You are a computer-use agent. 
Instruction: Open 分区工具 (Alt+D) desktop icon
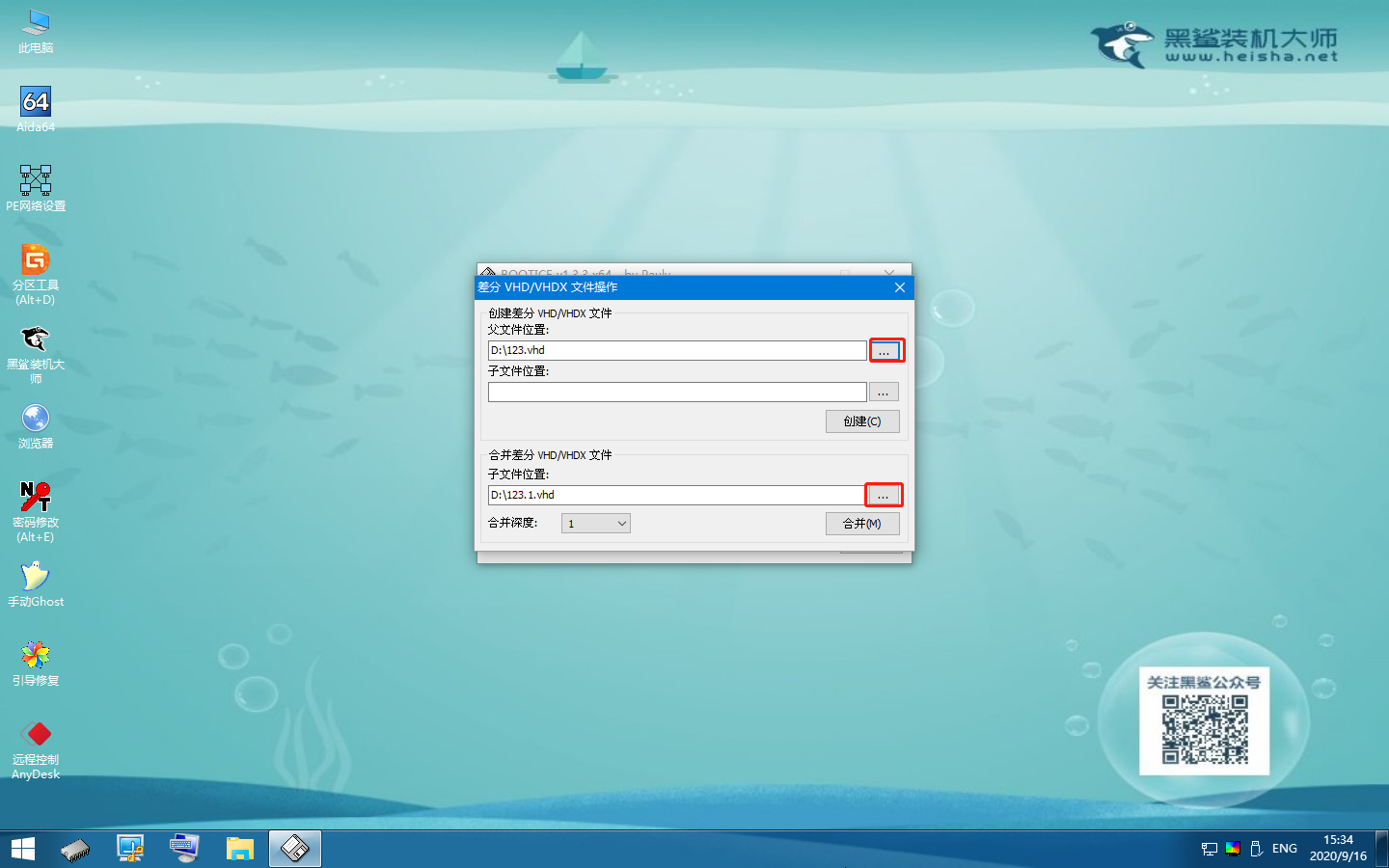(x=36, y=274)
